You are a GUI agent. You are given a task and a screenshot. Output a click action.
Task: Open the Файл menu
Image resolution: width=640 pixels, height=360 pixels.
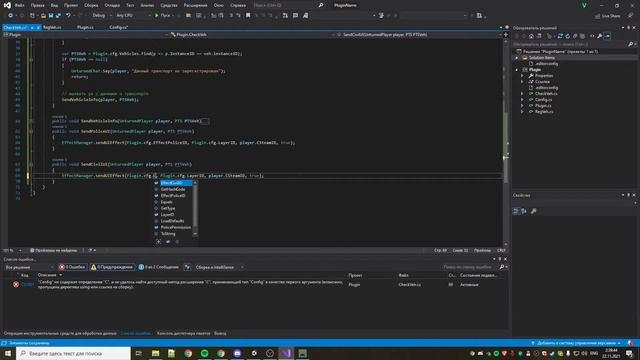20,5
